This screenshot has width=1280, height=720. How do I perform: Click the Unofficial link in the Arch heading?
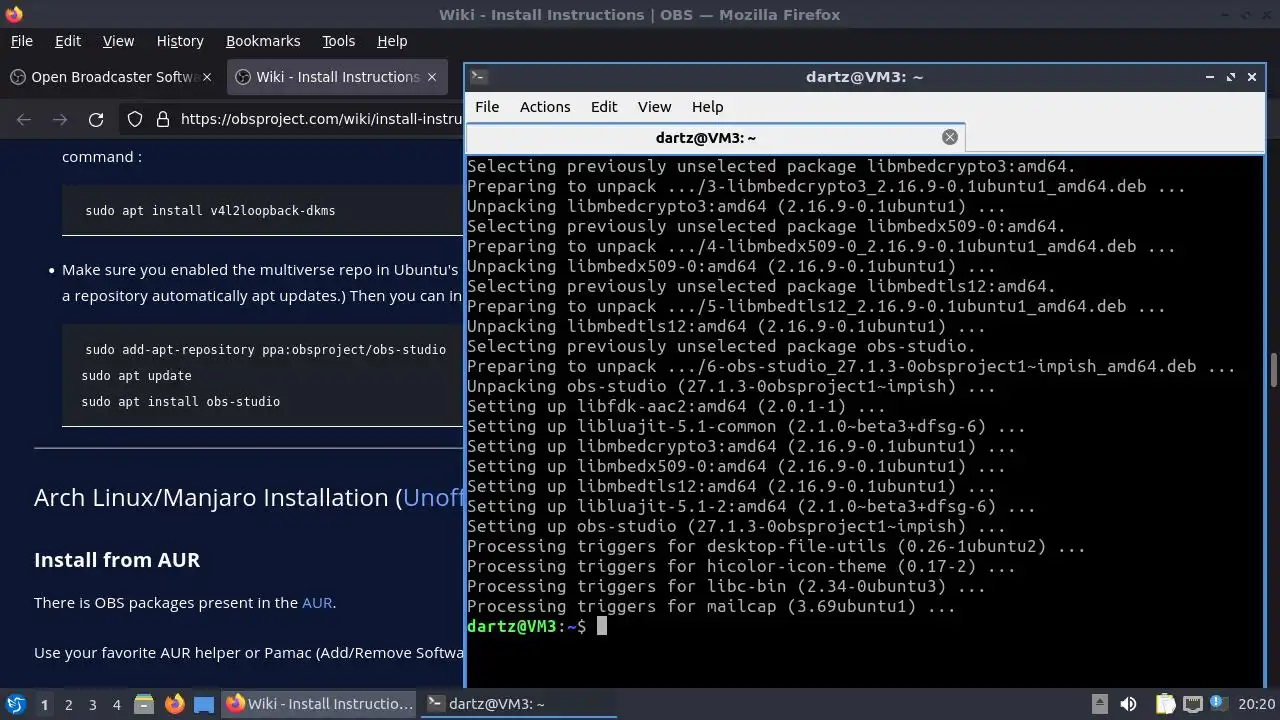[433, 497]
